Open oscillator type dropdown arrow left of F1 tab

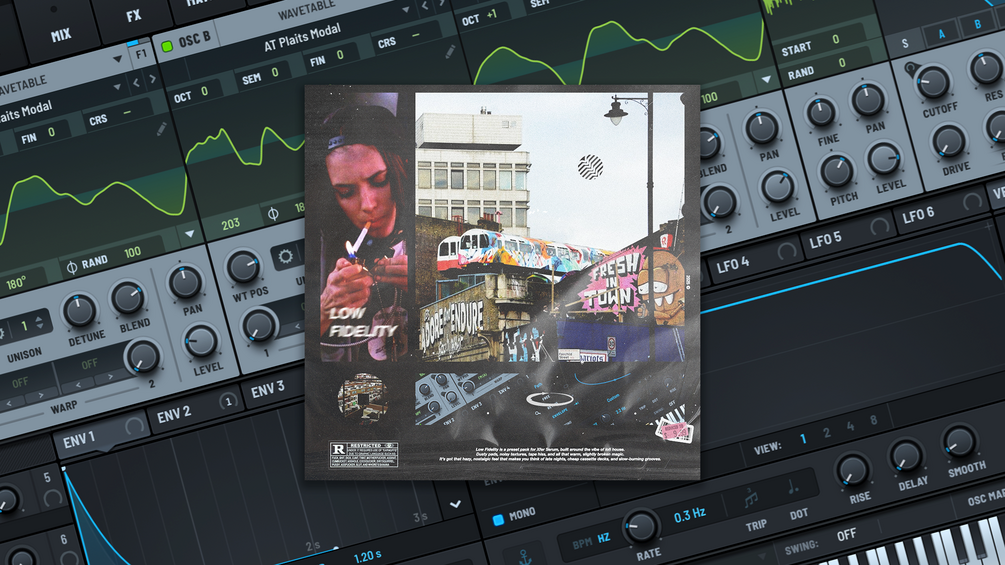(117, 59)
